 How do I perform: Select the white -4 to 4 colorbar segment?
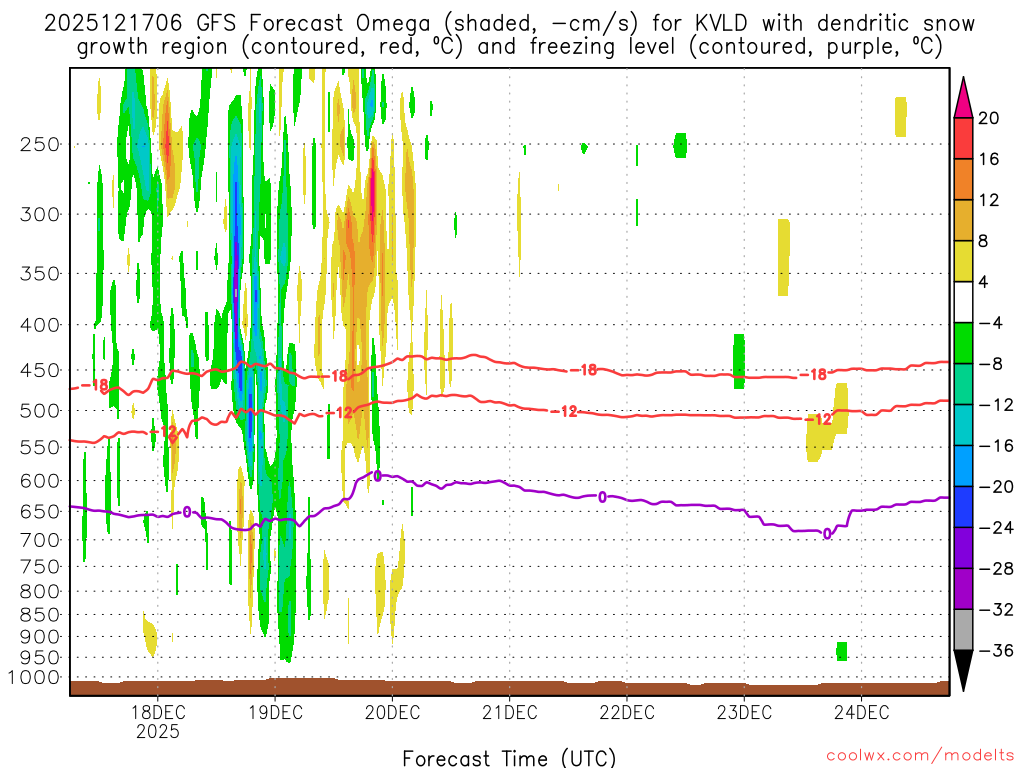click(963, 302)
